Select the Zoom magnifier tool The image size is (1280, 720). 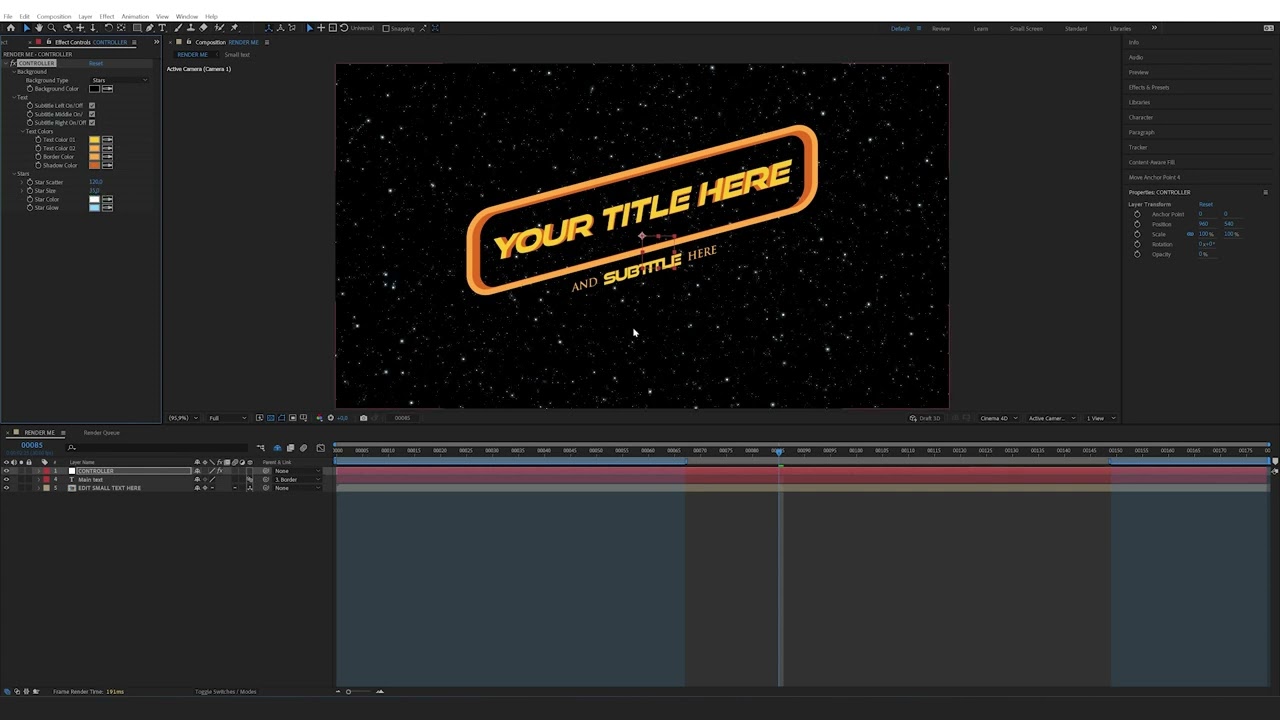[x=52, y=28]
